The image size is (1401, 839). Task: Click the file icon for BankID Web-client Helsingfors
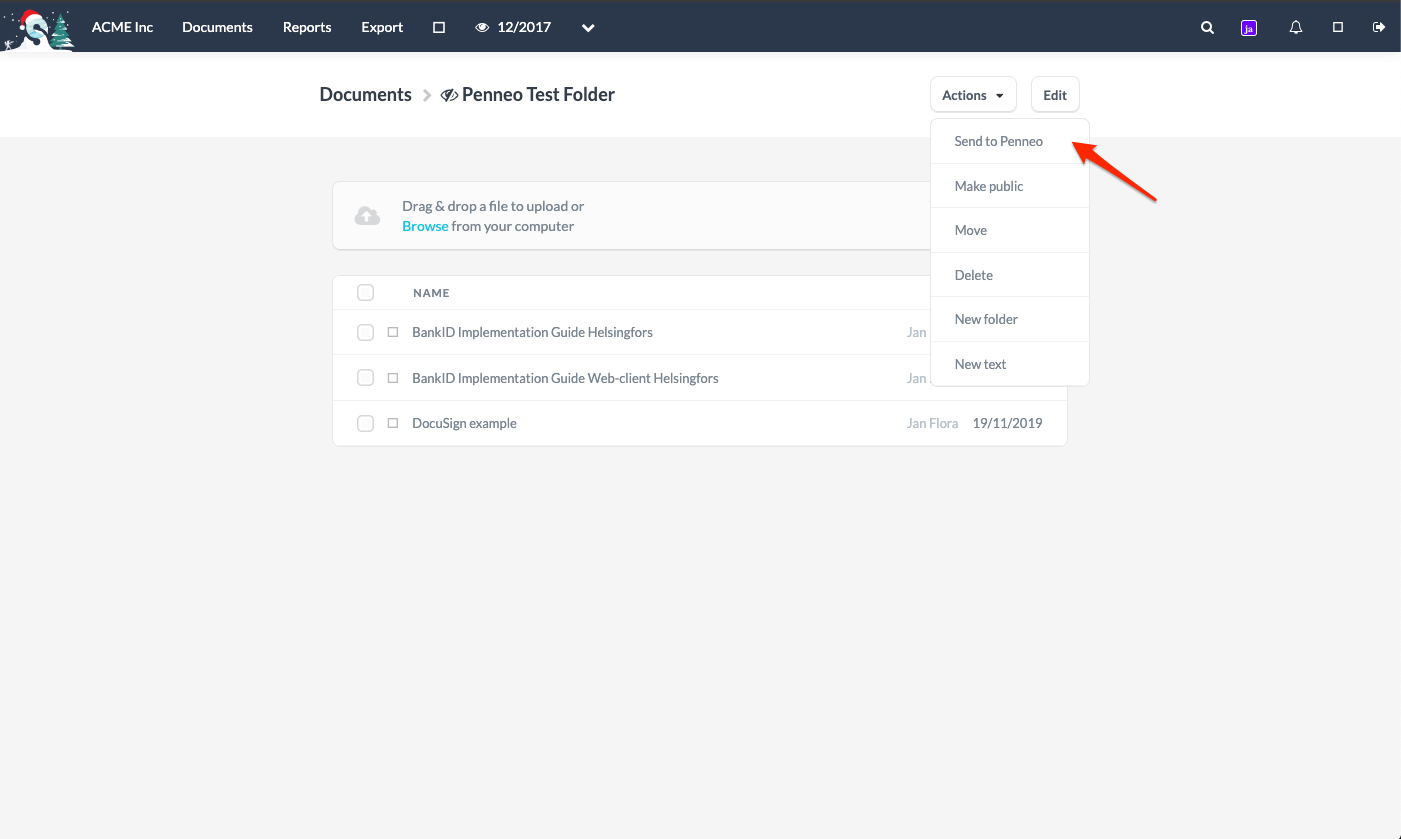pos(392,378)
